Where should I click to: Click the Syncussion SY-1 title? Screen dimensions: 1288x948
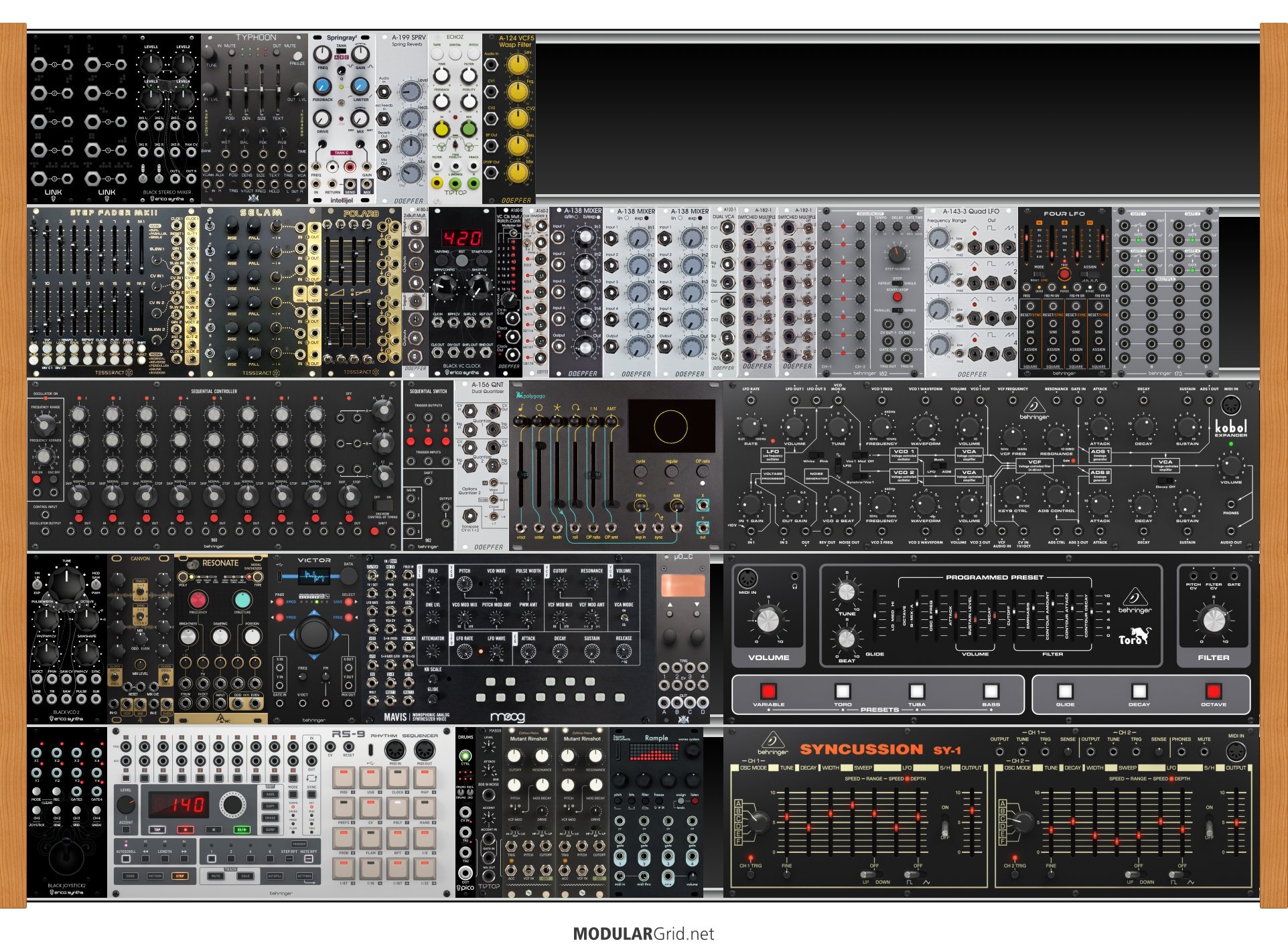880,749
